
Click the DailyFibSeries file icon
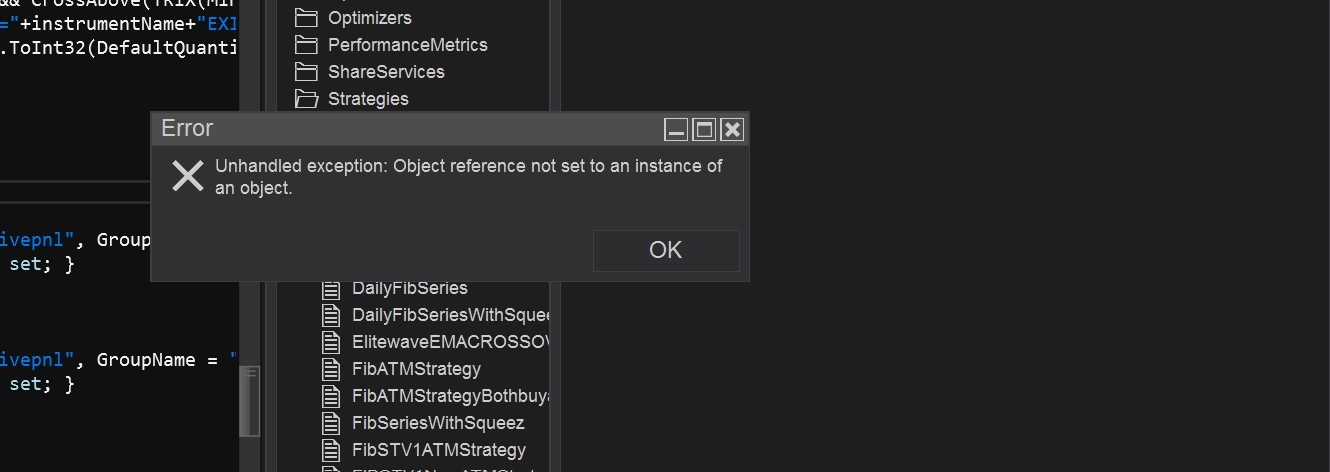pos(332,288)
